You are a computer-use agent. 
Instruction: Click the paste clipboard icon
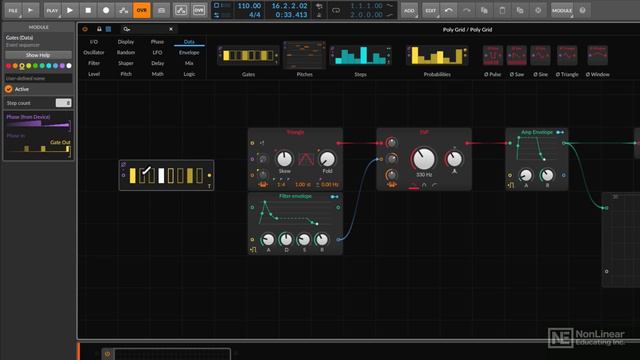502,11
